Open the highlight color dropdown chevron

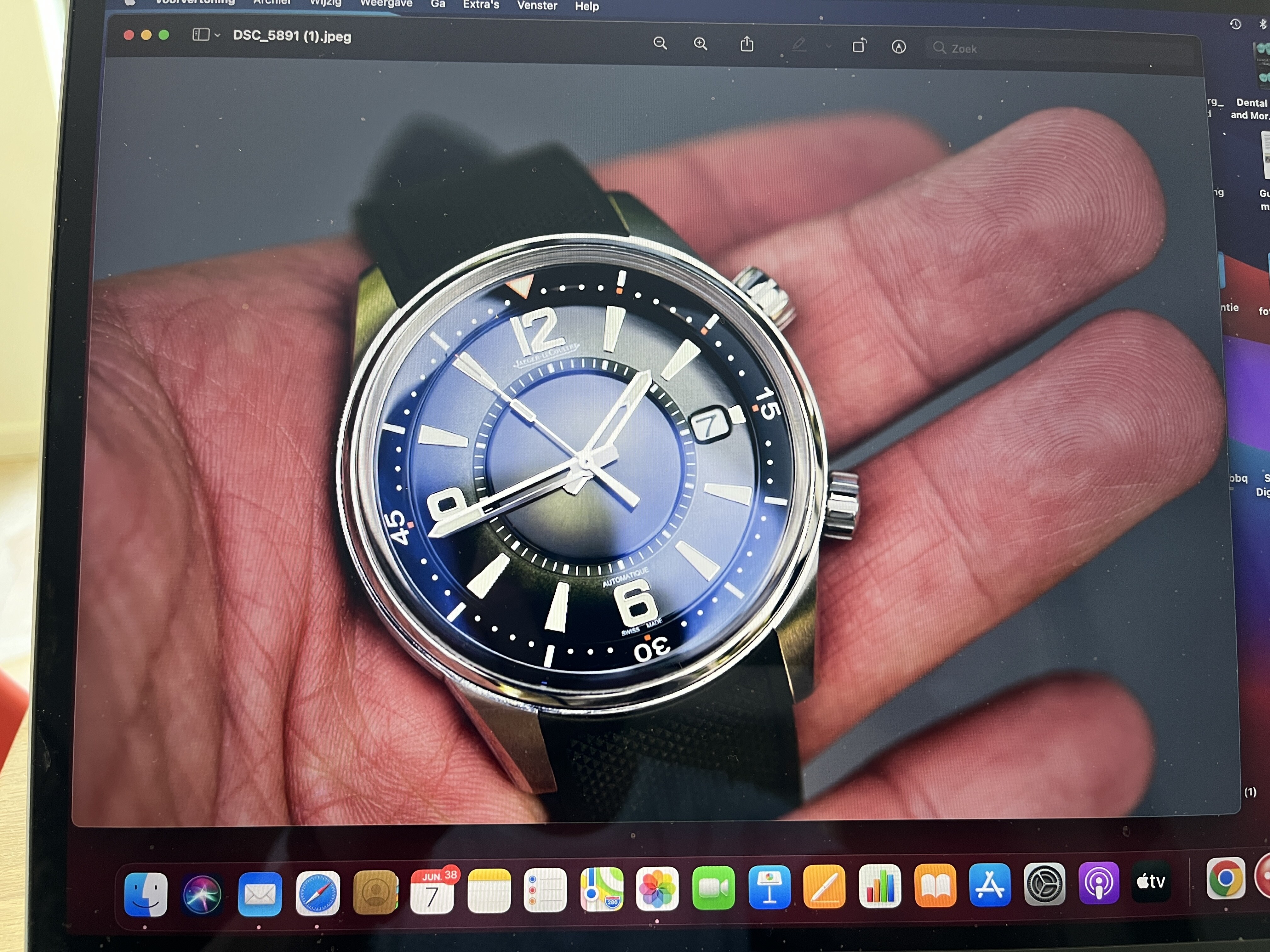click(x=828, y=46)
